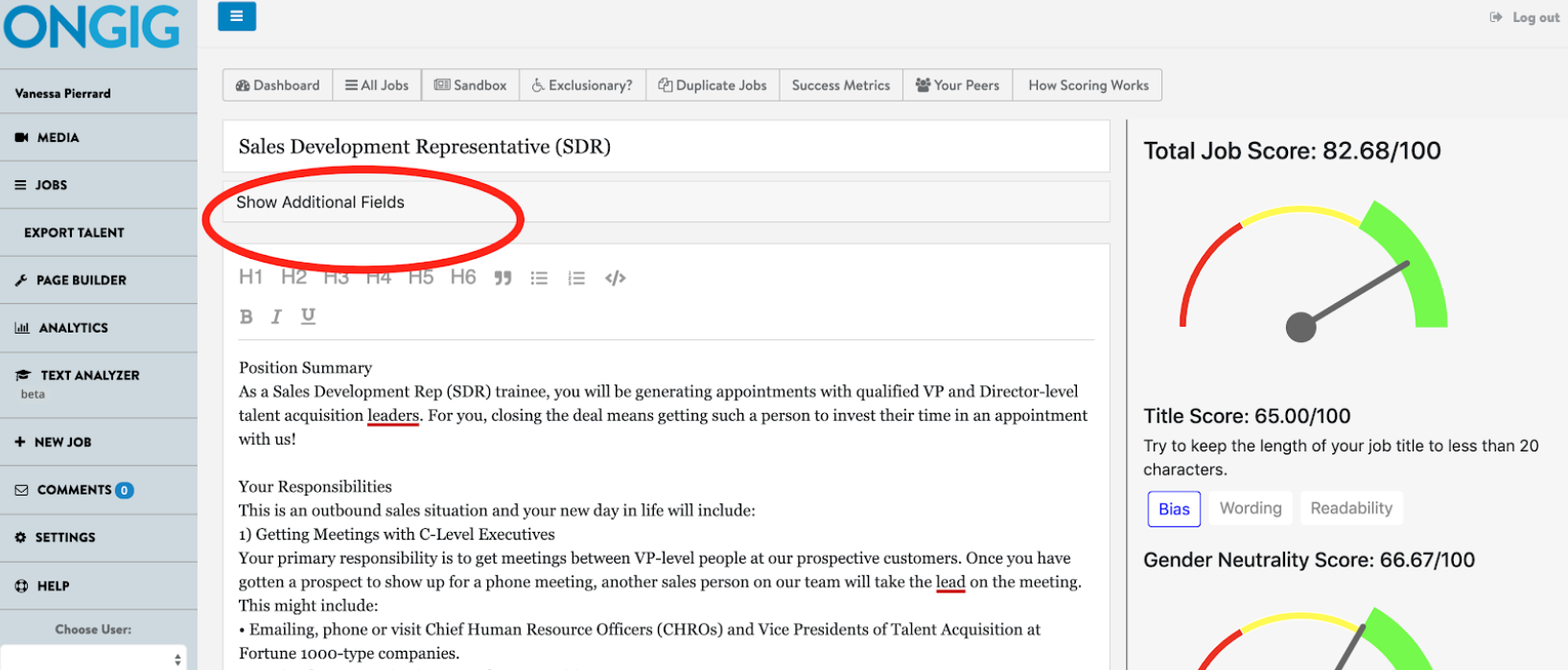Open the Exclusionary? tab
Viewport: 1568px width, 670px height.
pos(582,85)
